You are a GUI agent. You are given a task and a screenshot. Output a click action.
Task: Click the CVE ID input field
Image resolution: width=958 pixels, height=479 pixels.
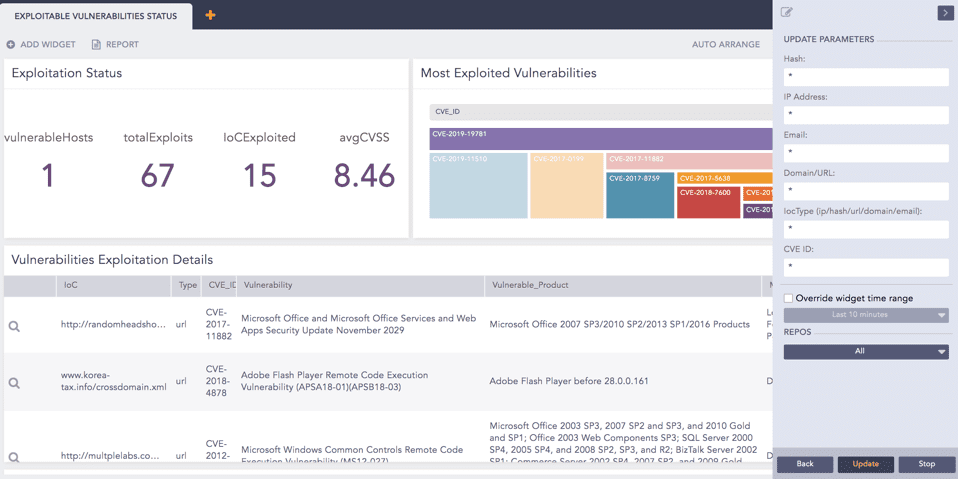click(866, 267)
